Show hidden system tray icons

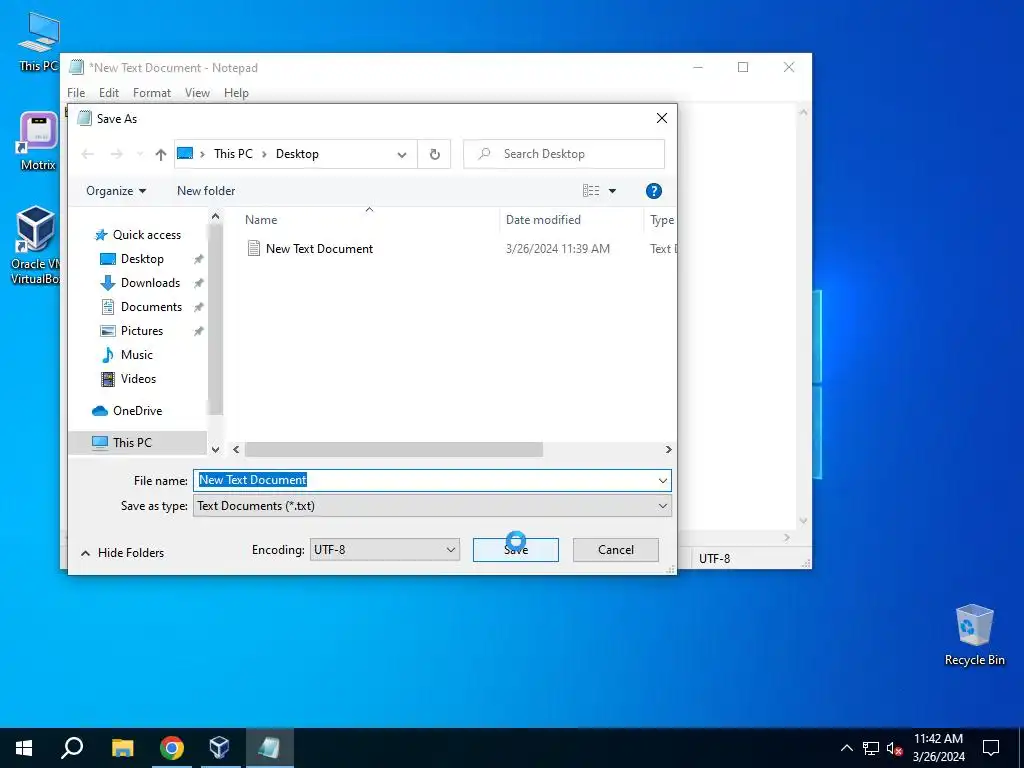[x=846, y=748]
